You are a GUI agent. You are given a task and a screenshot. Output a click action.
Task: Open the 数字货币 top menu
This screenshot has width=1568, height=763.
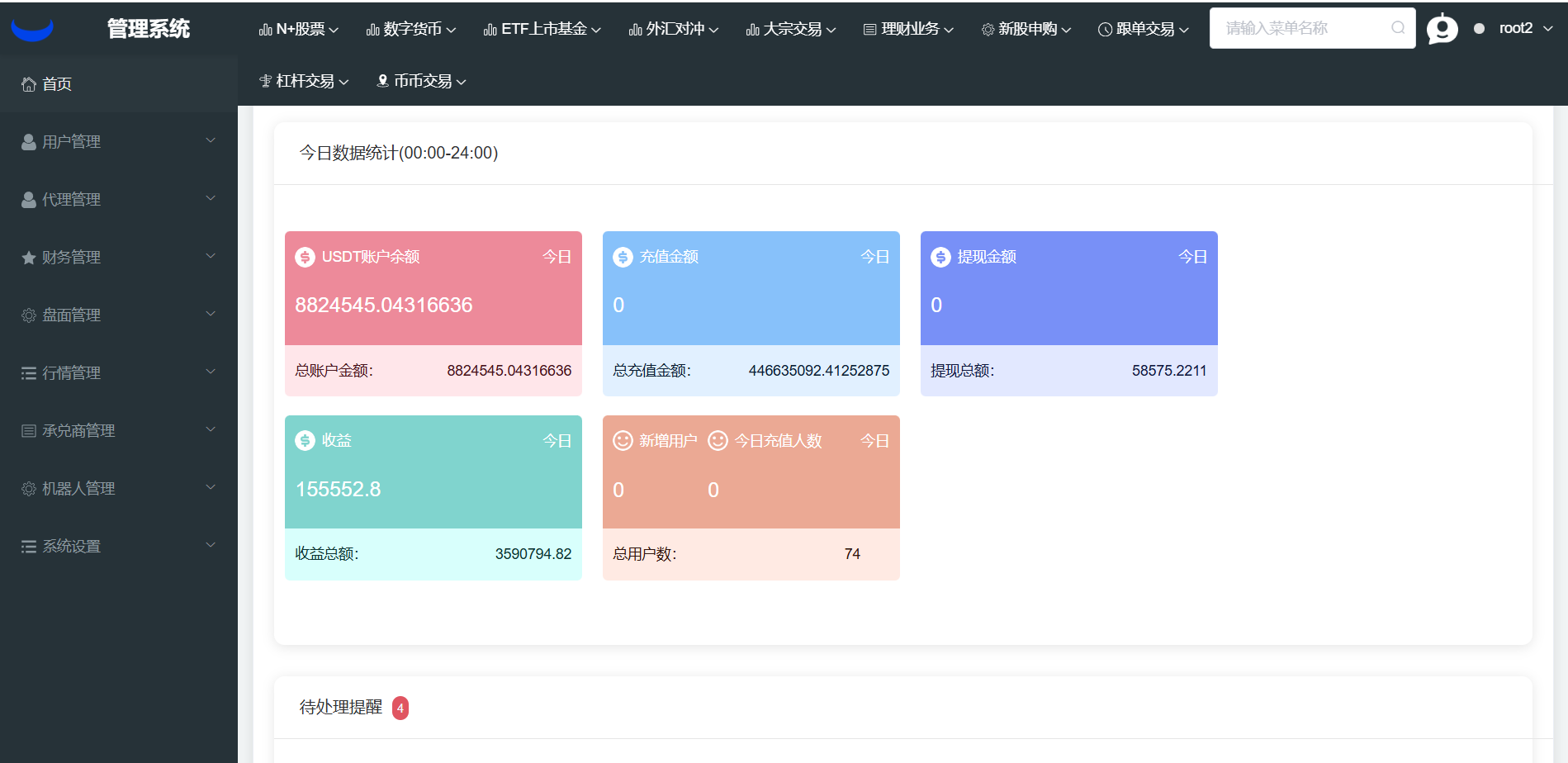click(411, 30)
